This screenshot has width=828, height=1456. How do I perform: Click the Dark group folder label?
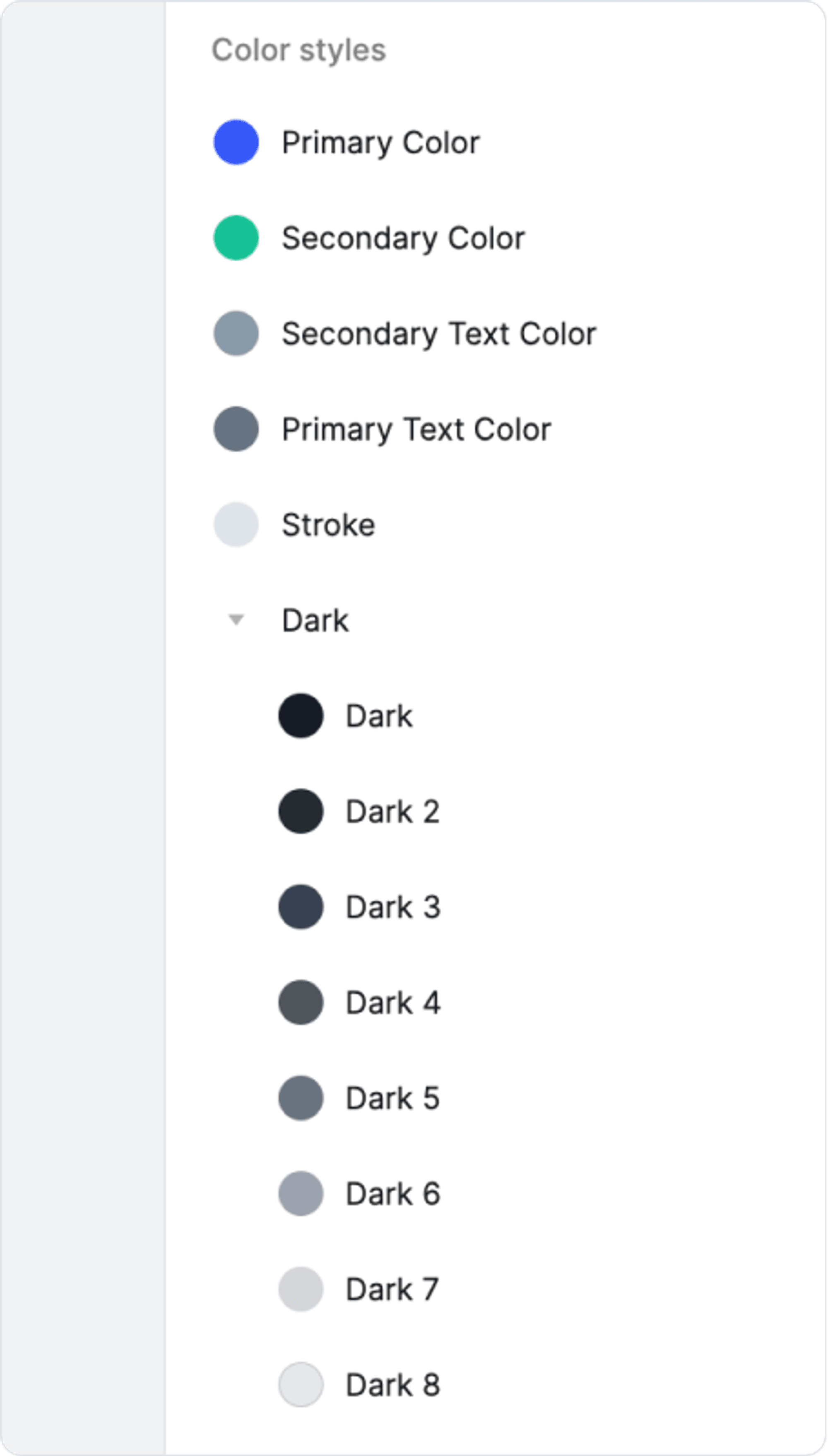point(315,620)
